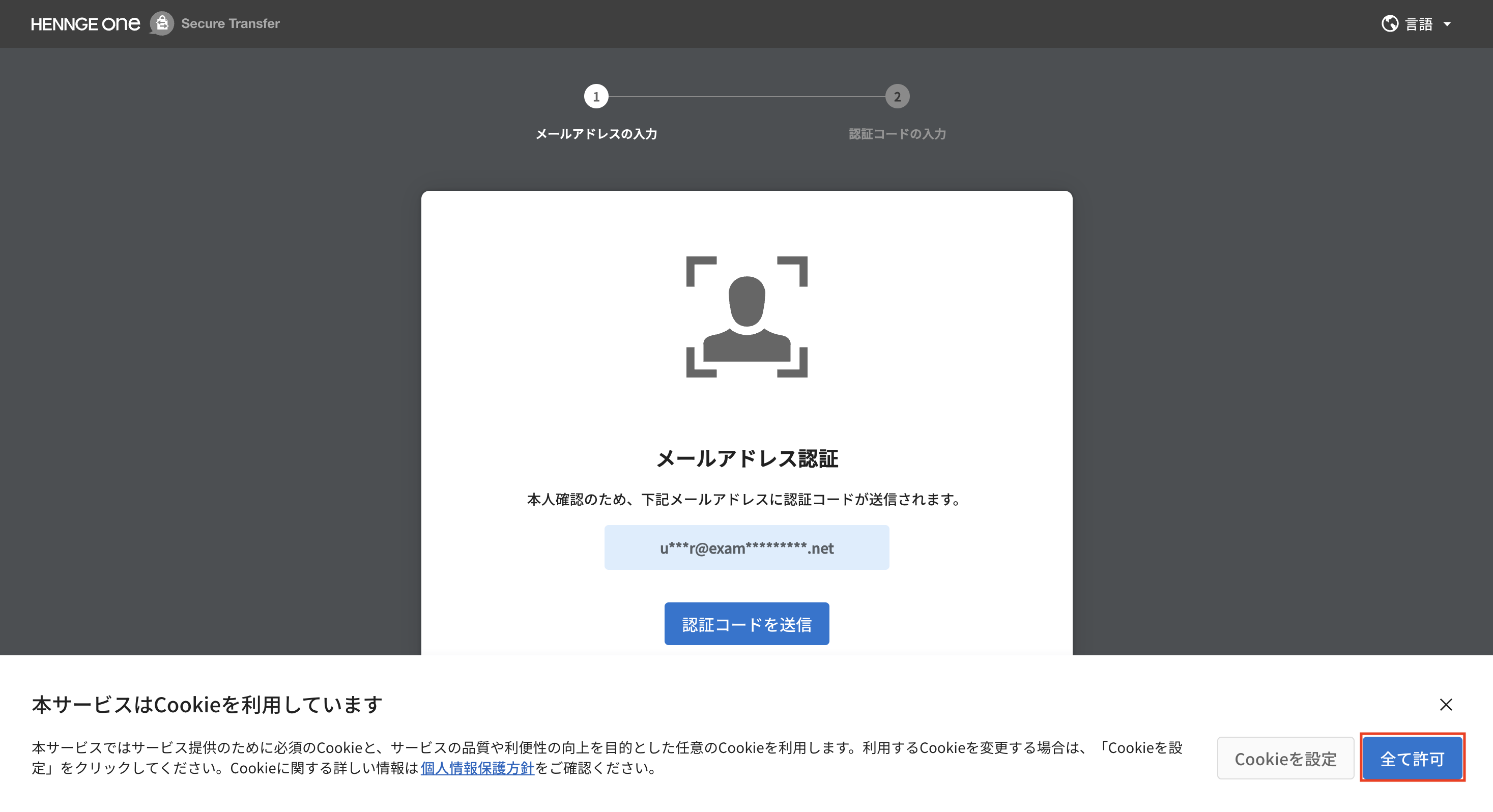Open 個人情報保護方針 privacy policy link
The height and width of the screenshot is (812, 1493).
(477, 768)
